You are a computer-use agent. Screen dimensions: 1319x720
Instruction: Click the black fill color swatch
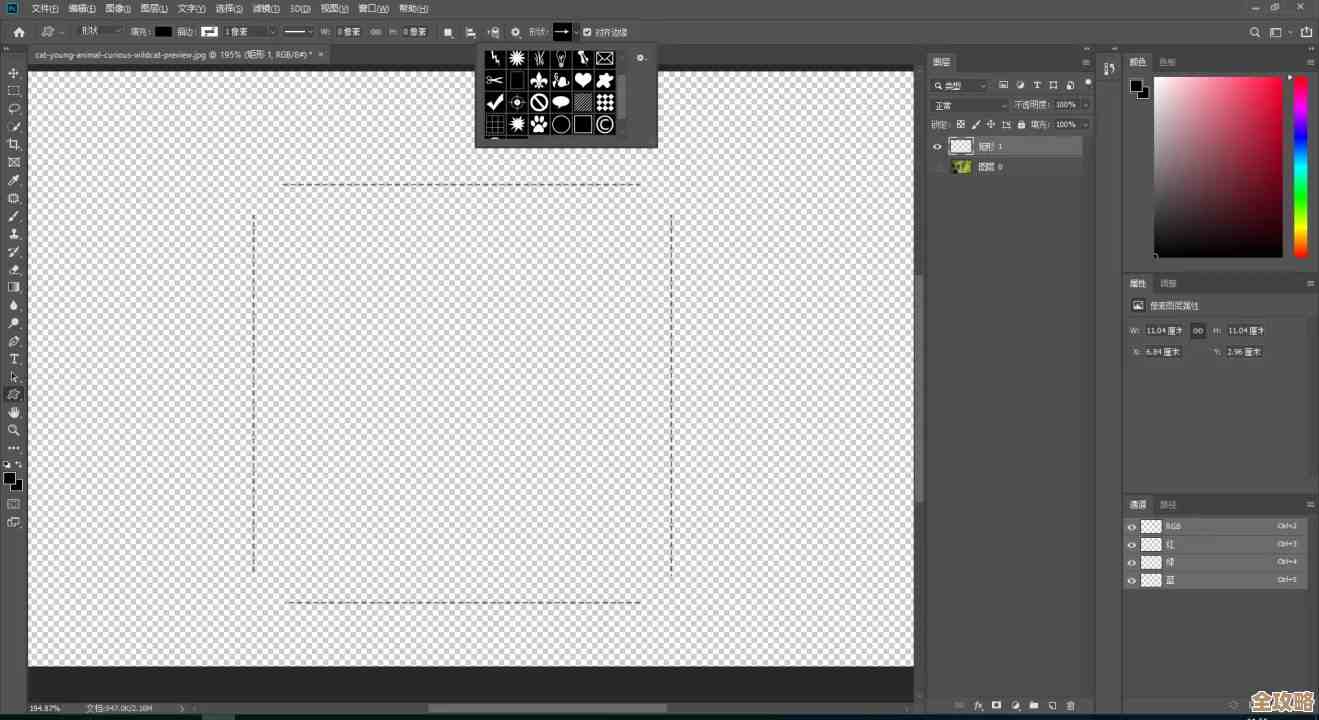(163, 32)
